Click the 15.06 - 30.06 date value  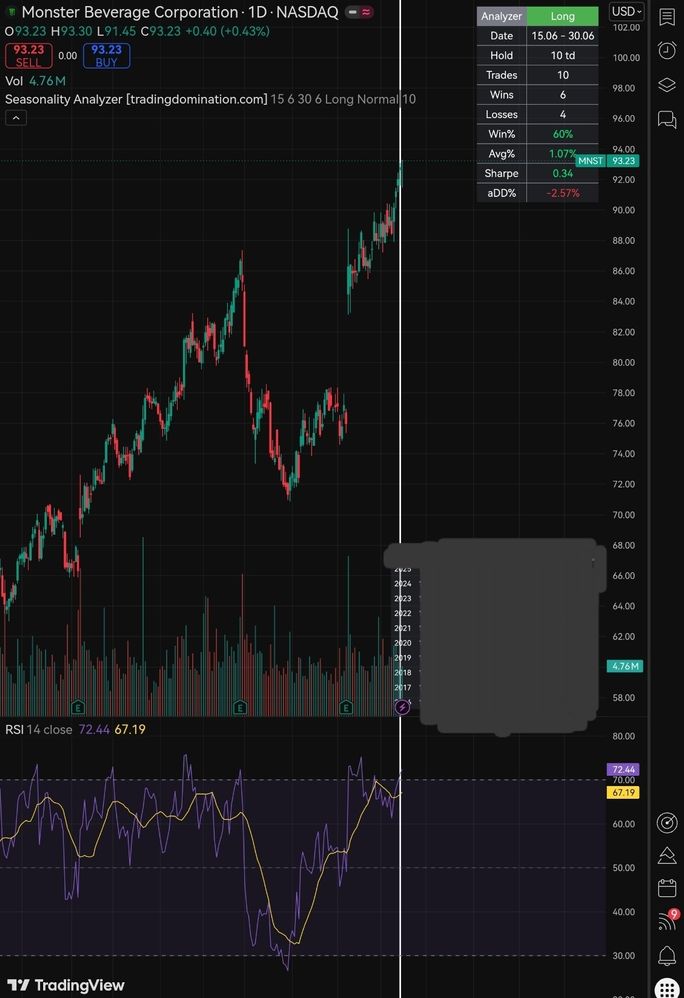562,36
